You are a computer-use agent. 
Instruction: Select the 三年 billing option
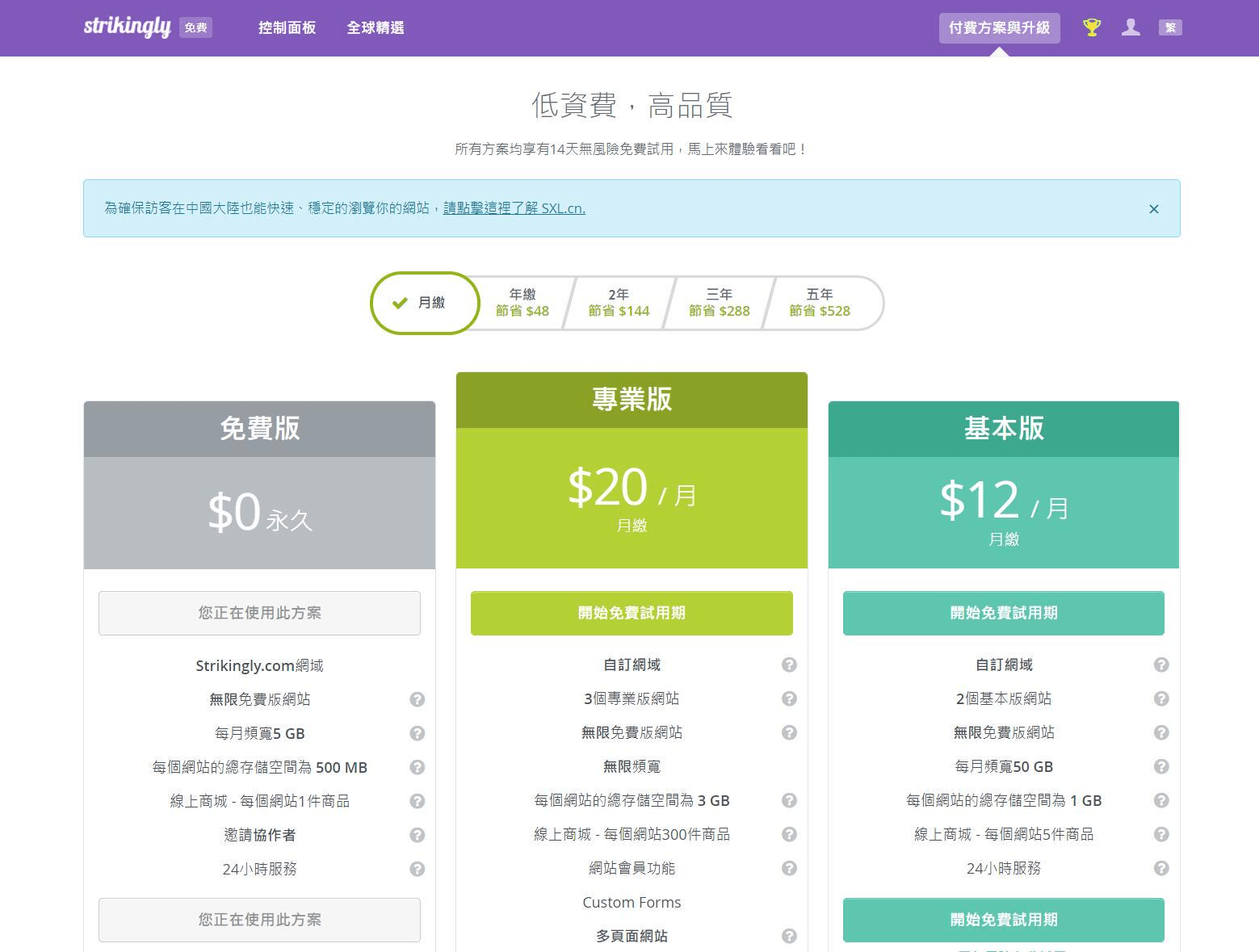[718, 303]
